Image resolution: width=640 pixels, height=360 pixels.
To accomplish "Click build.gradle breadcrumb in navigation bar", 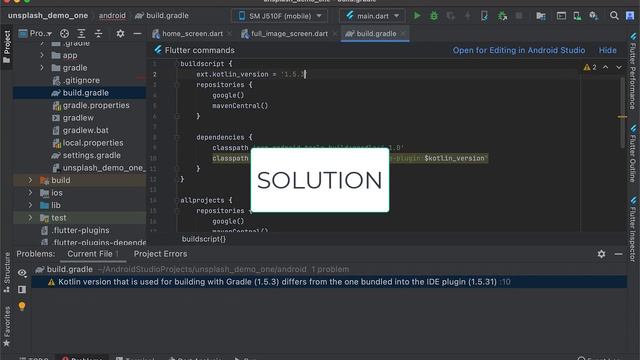I will click(162, 16).
